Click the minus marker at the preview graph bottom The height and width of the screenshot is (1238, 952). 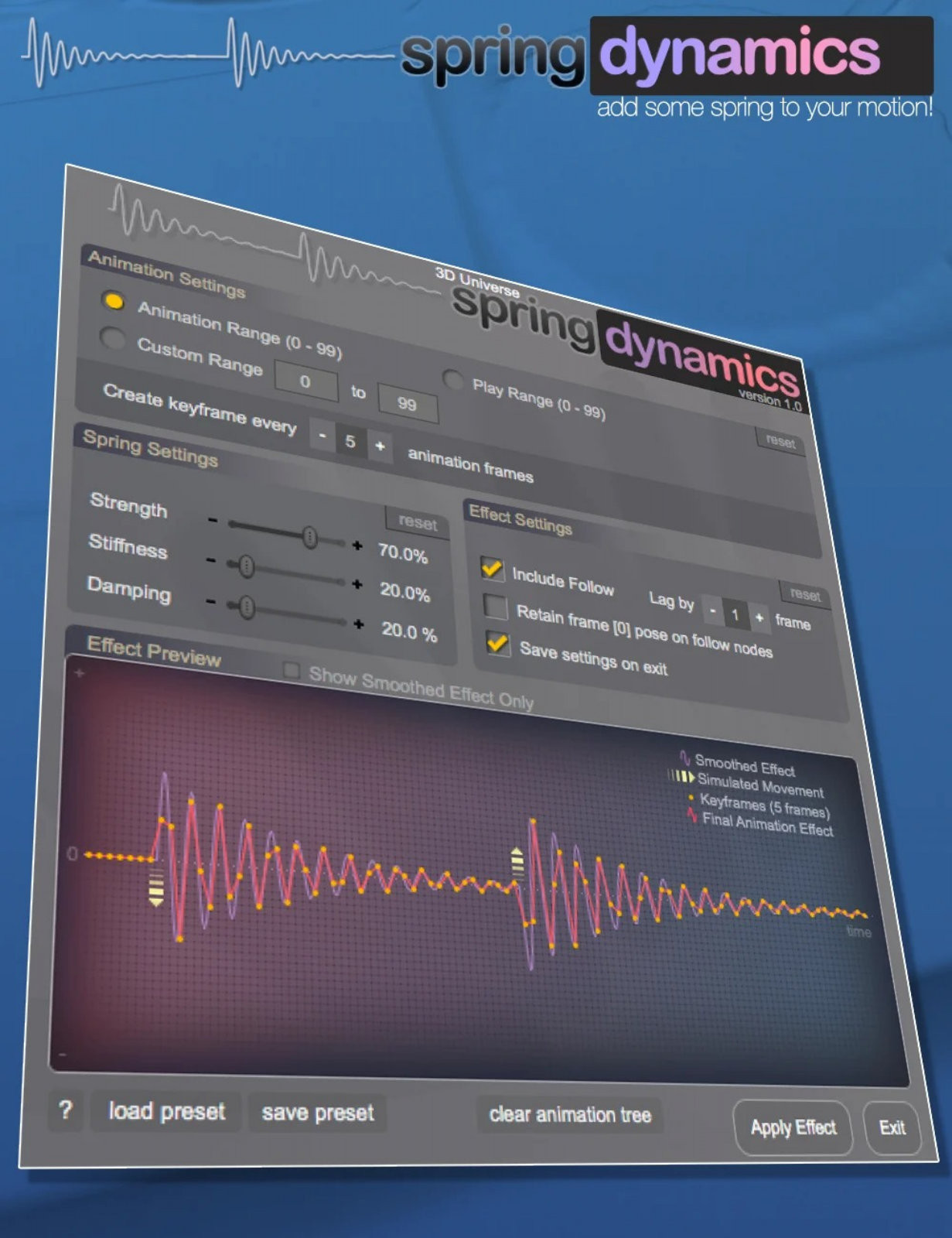click(x=63, y=1054)
